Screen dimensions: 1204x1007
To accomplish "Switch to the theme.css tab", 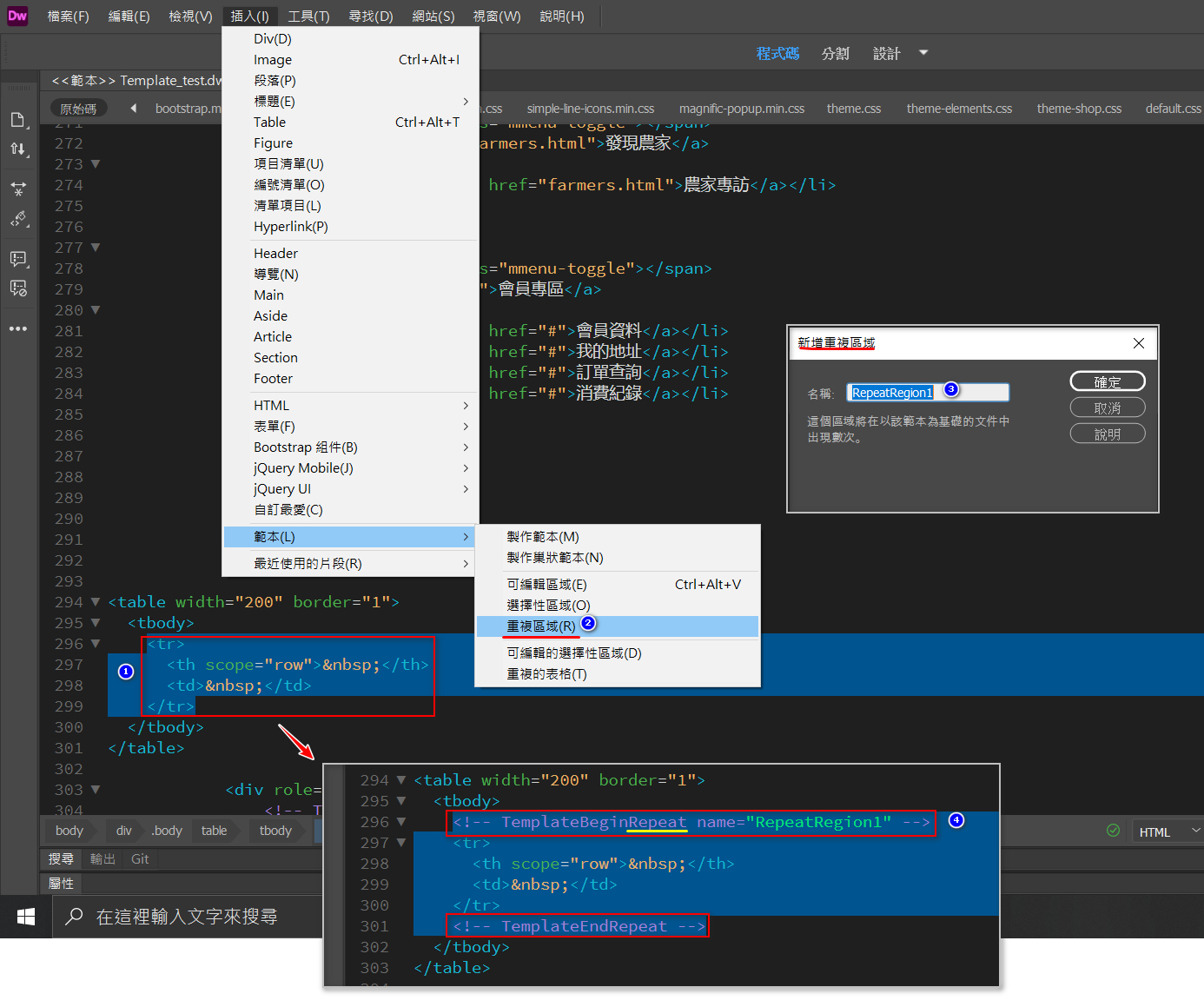I will point(853,108).
